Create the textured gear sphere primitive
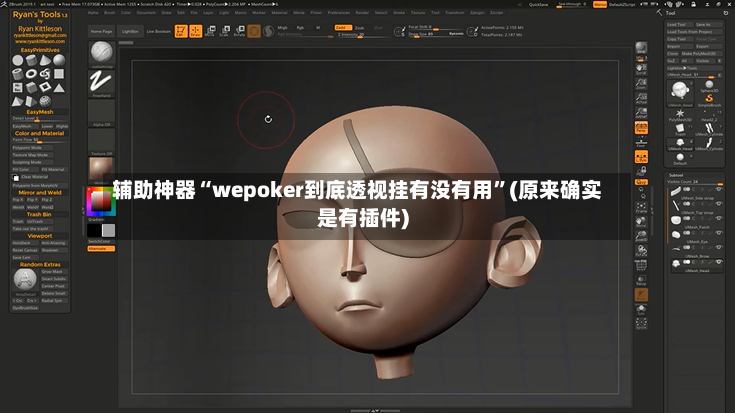The image size is (735, 413). pyautogui.click(x=45, y=101)
